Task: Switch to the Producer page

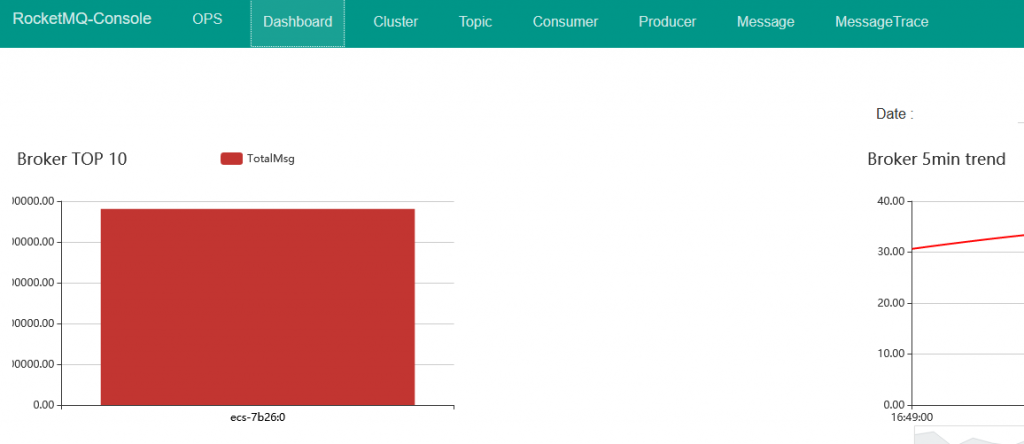Action: pos(667,22)
